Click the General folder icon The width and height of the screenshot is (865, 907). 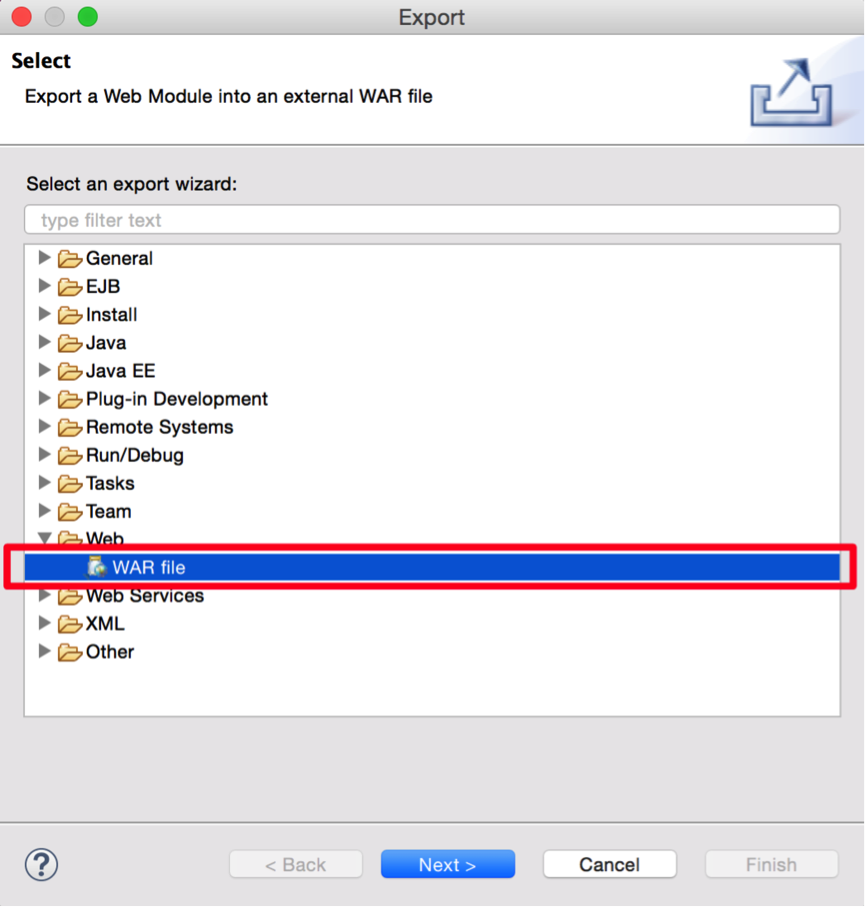pyautogui.click(x=69, y=259)
